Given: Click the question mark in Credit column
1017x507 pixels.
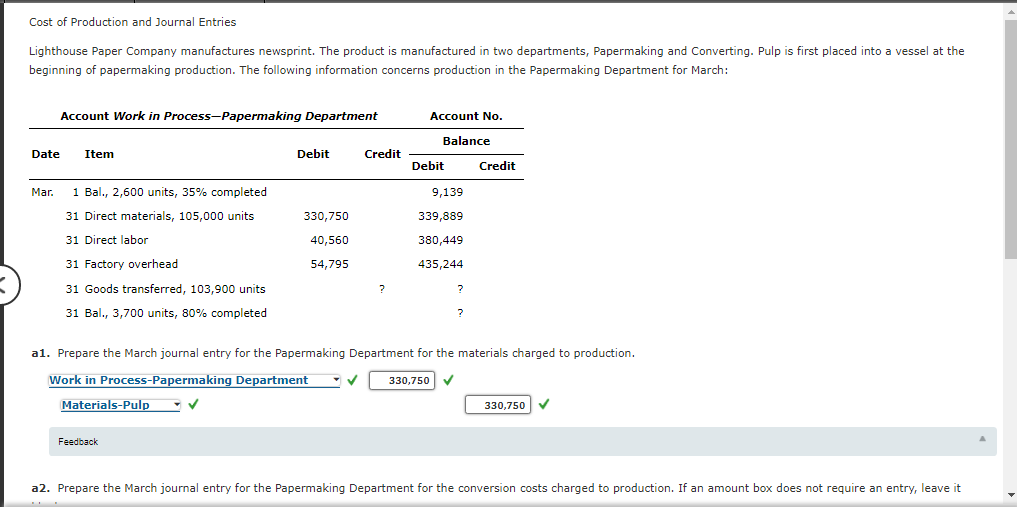Looking at the screenshot, I should click(x=381, y=289).
